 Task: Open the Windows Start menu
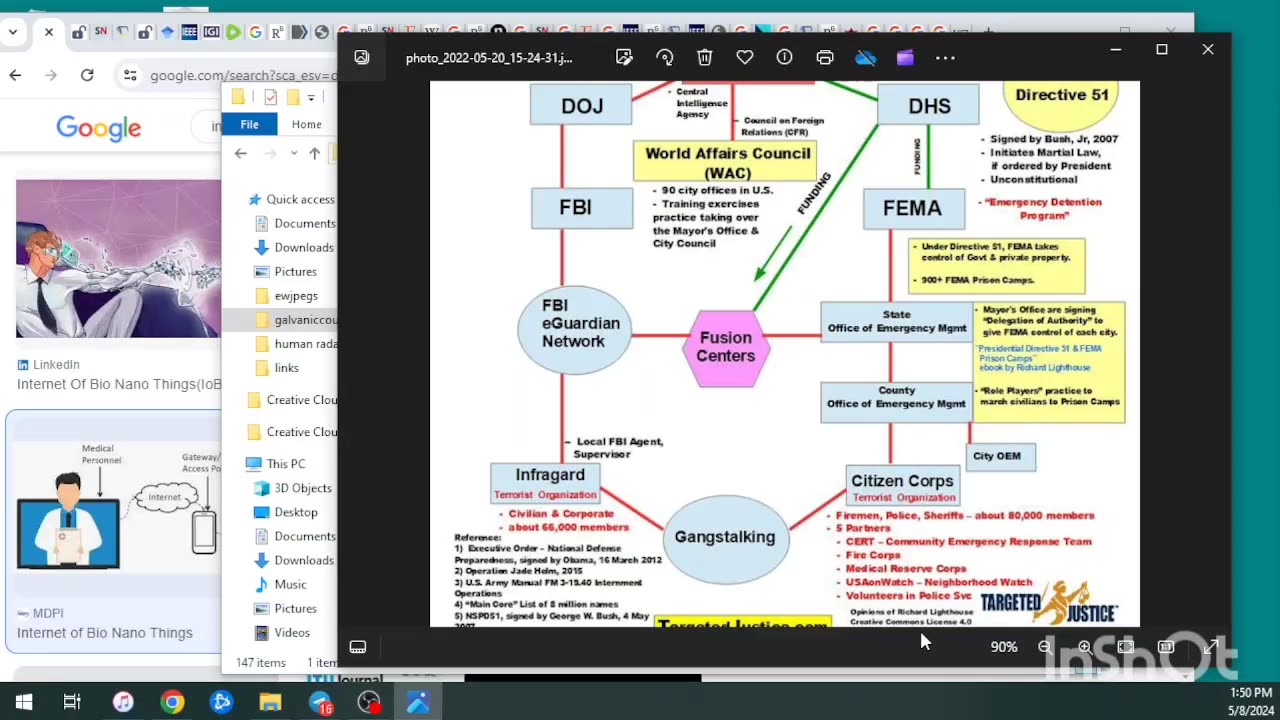(x=24, y=702)
